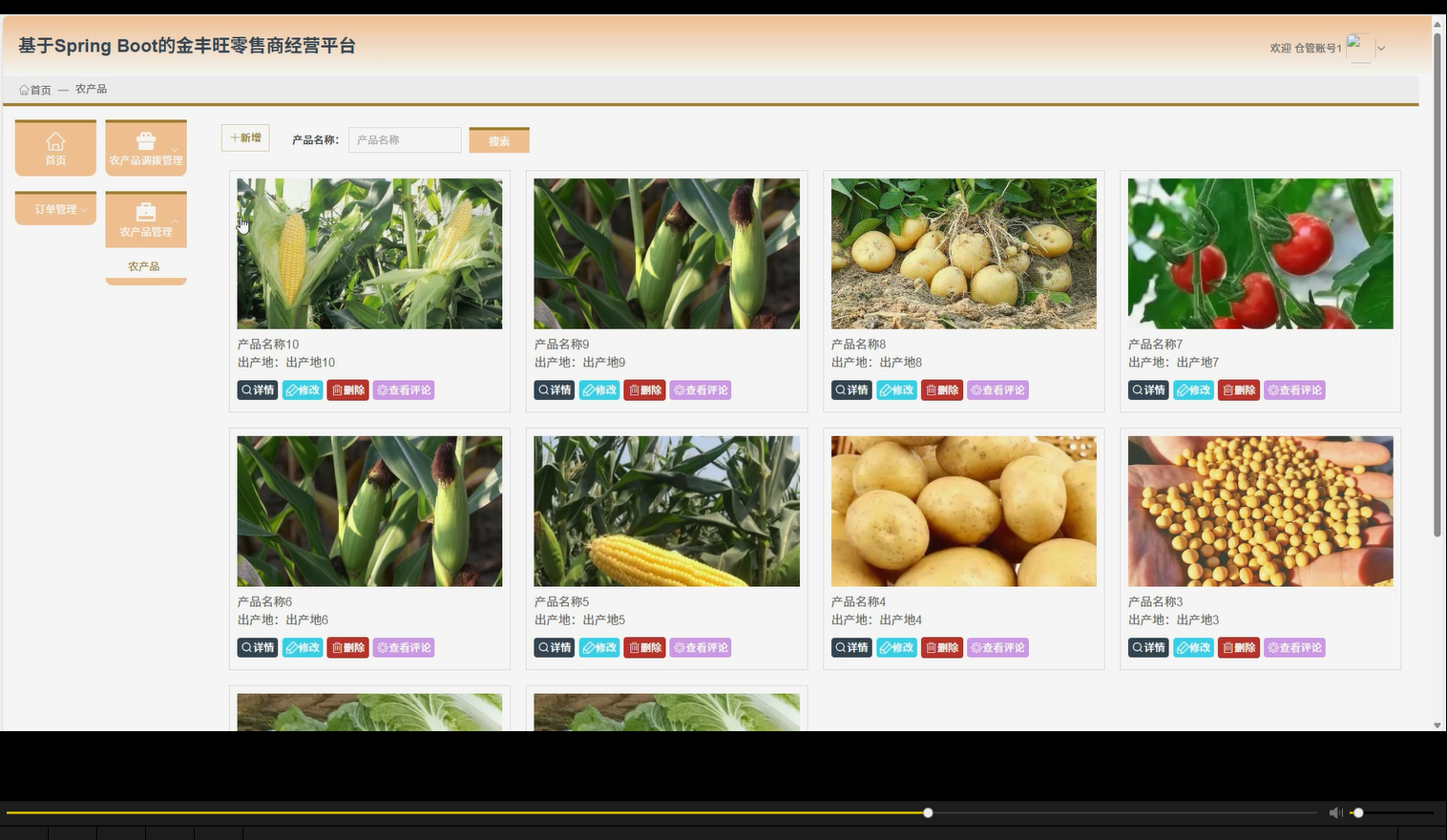Click the 出产地: 出产地9 text
The width and height of the screenshot is (1447, 840).
click(579, 363)
